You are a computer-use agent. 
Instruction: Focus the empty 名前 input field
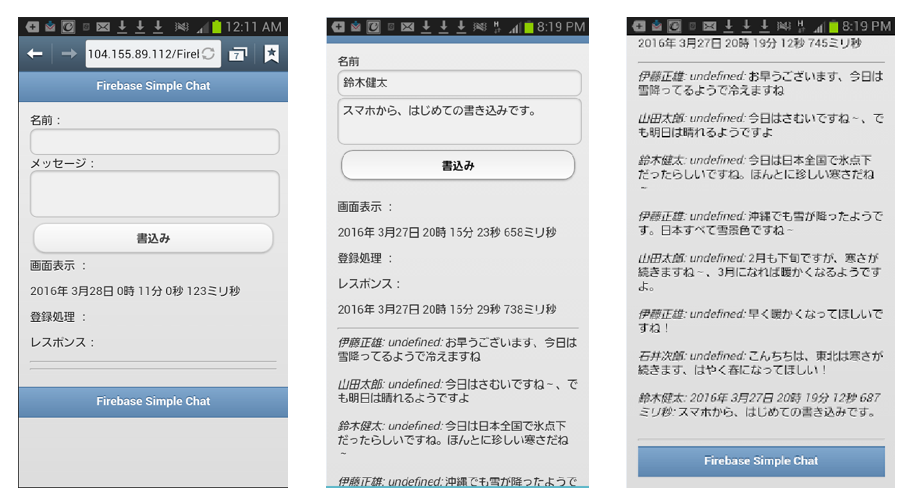155,142
